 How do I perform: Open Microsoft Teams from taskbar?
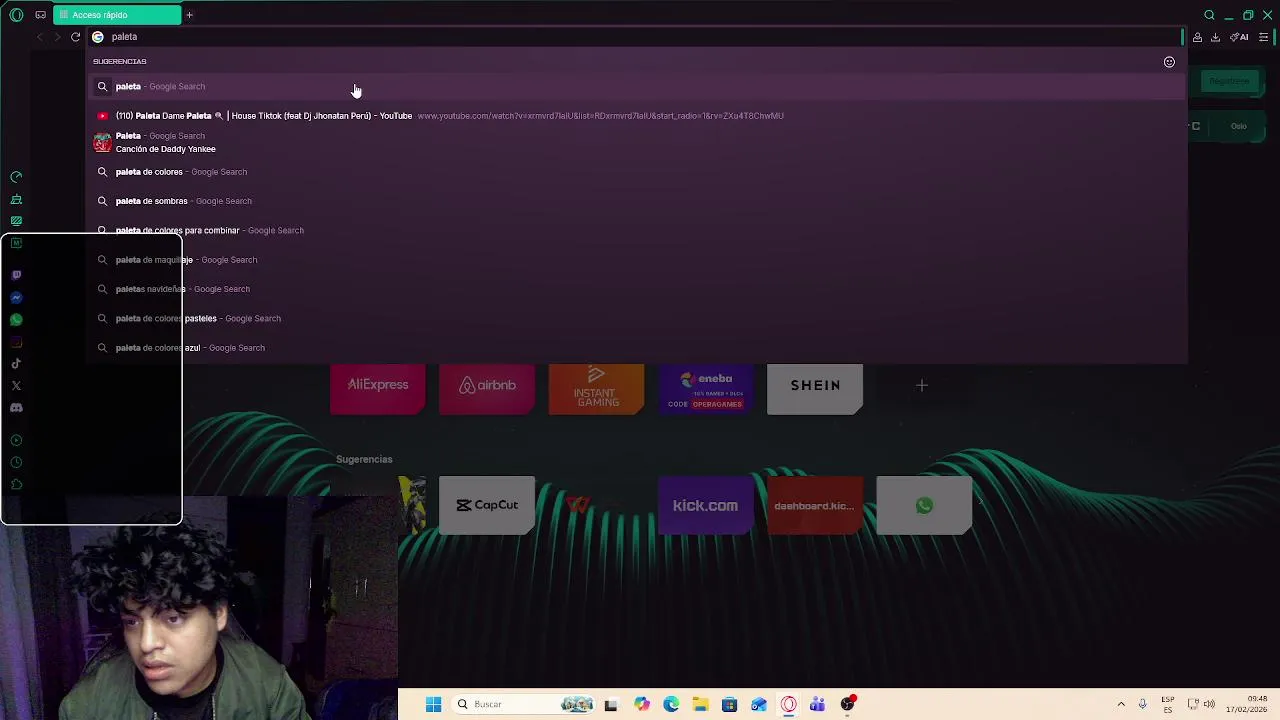click(818, 704)
